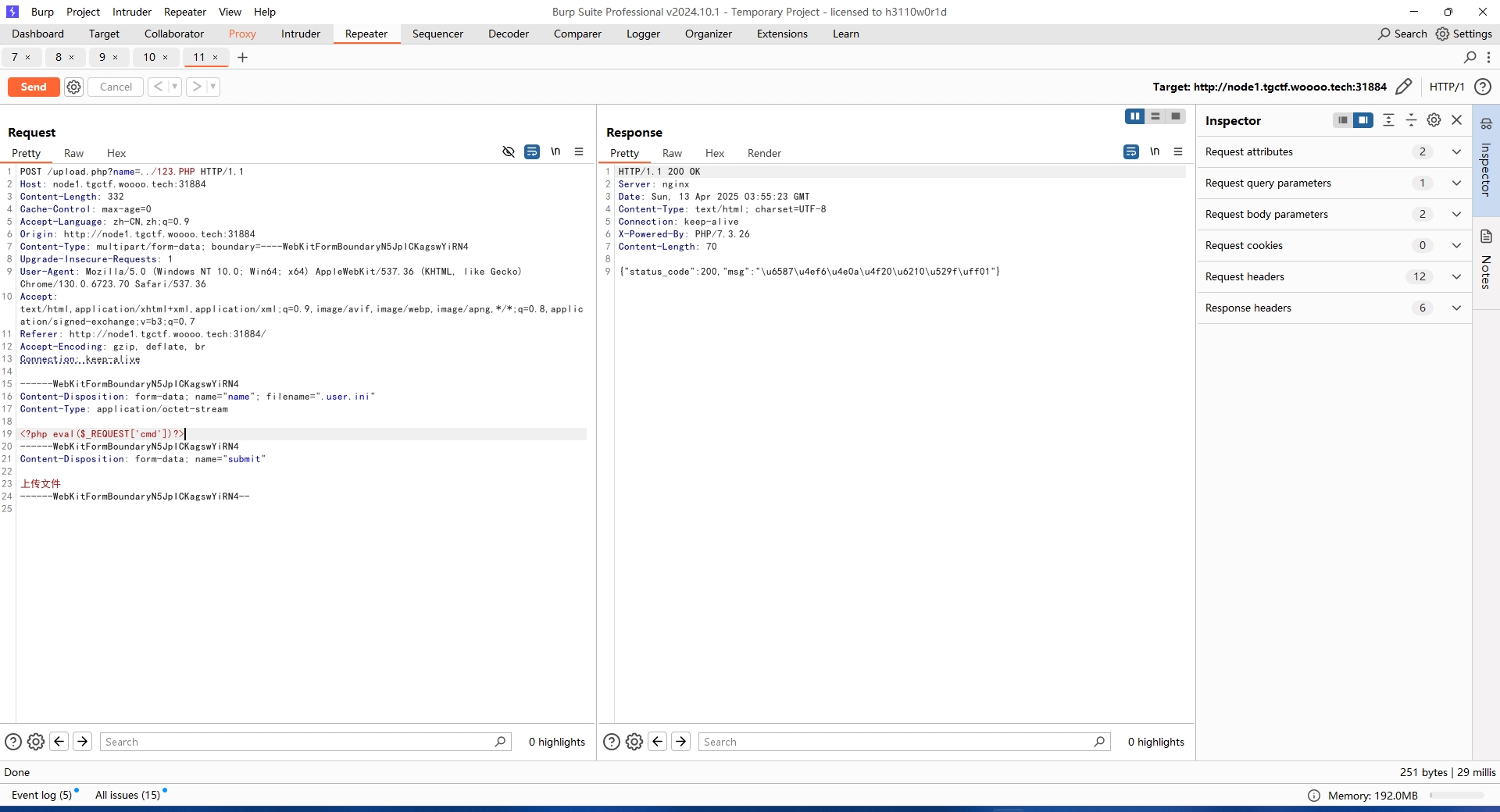
Task: Add a new Repeater tab with plus icon
Action: (242, 57)
